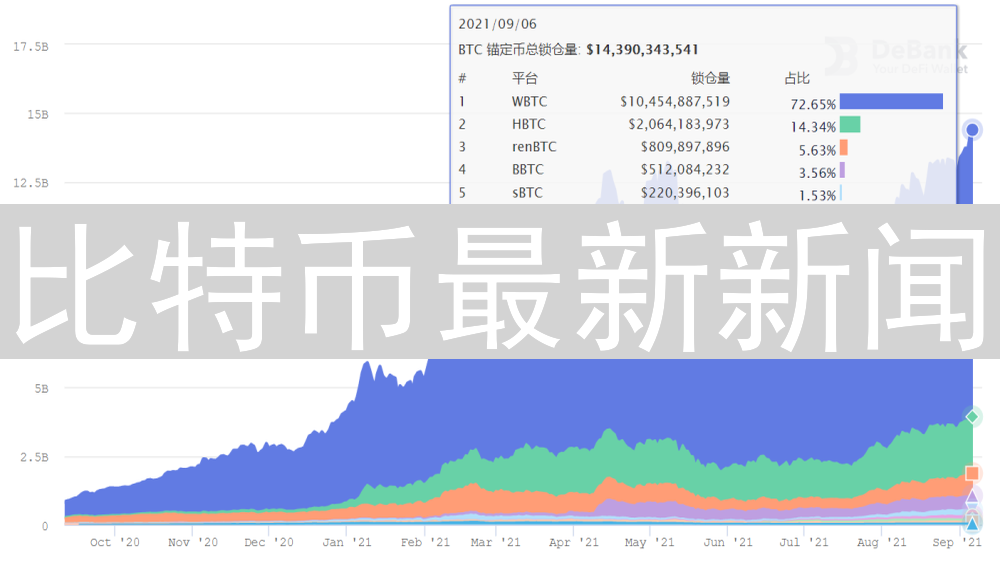Click the Jul '21 axis label

pyautogui.click(x=804, y=542)
